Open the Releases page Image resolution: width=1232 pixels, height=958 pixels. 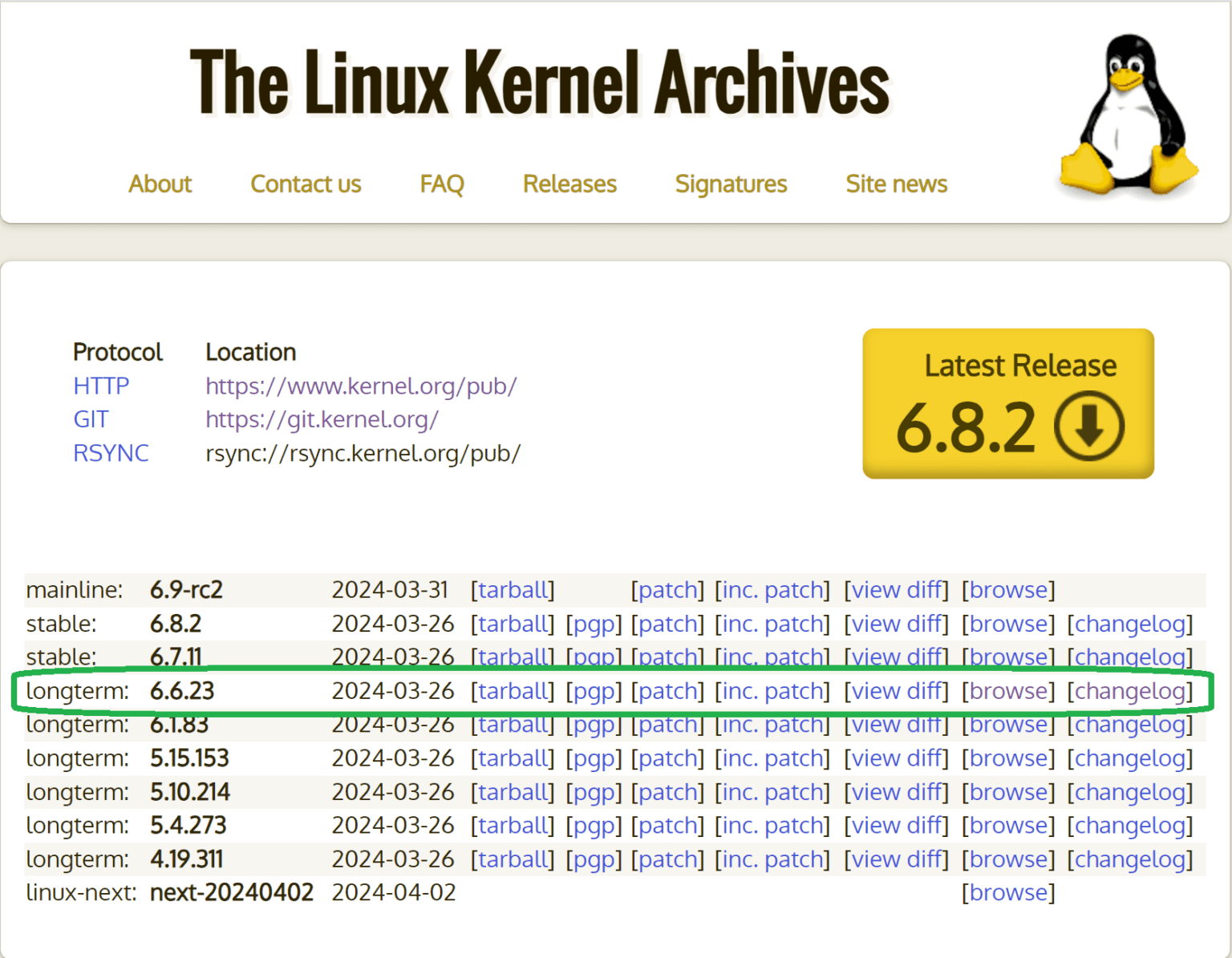coord(569,184)
